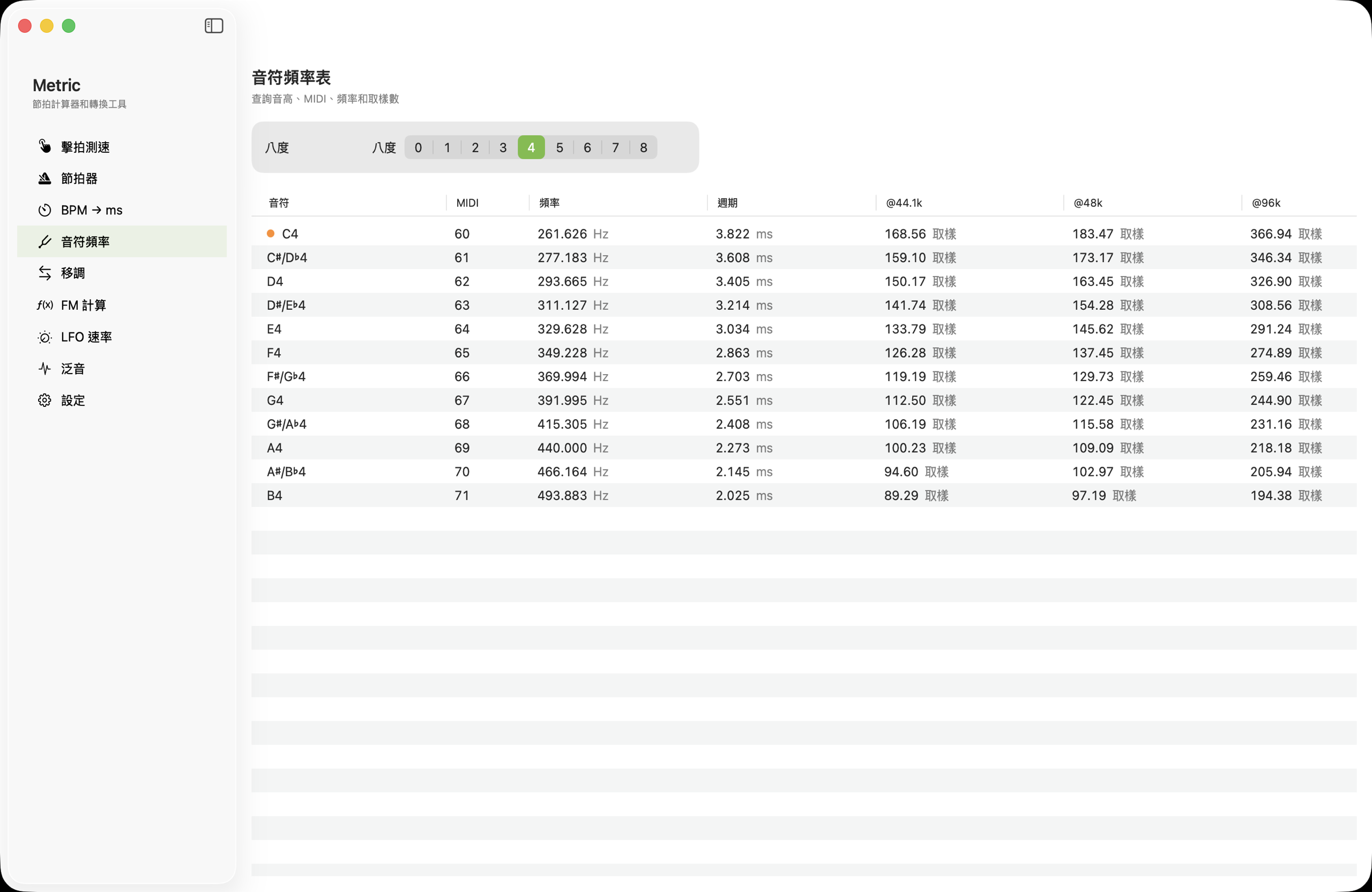Click 168.56 取樣 value
Viewport: 1372px width, 892px height.
(921, 234)
